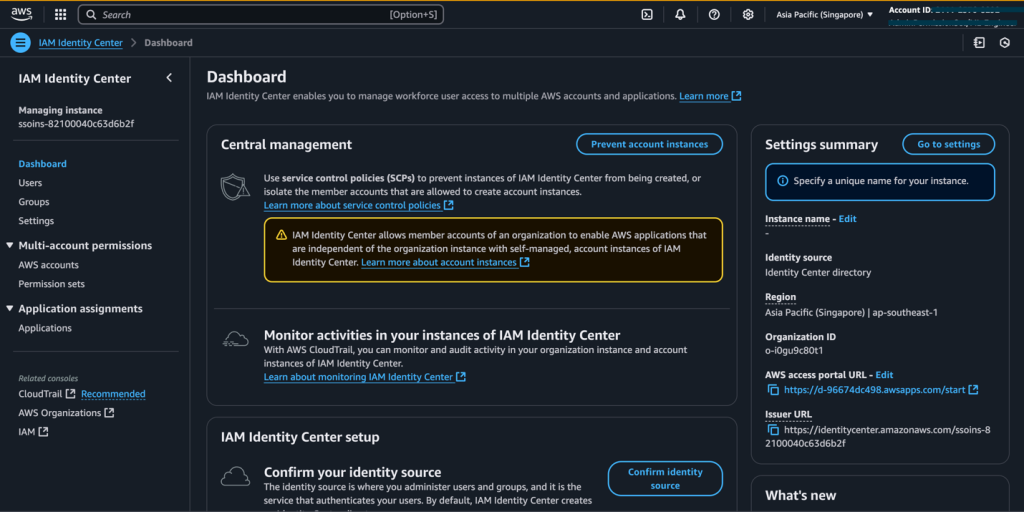Click the Region value ap-southeast-1
Viewport: 1024px width, 512px height.
tap(906, 312)
